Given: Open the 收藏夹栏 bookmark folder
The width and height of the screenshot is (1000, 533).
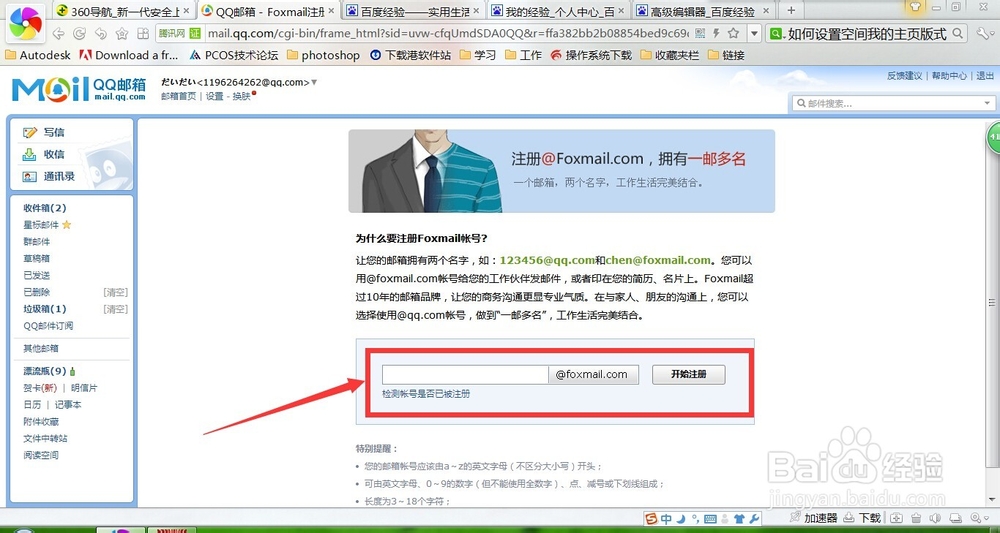Looking at the screenshot, I should pos(670,55).
